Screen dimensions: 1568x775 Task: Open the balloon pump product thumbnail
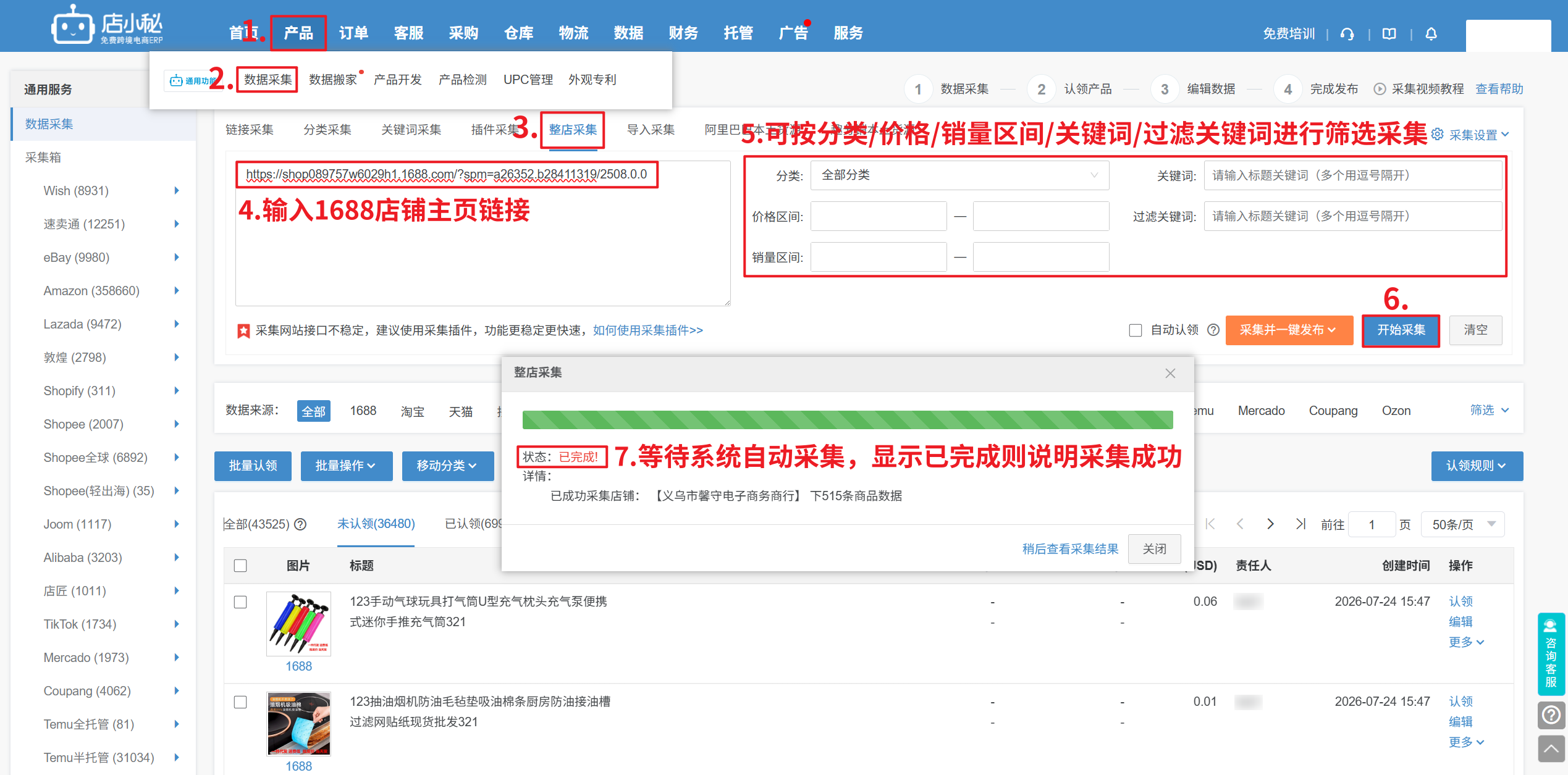coord(298,624)
